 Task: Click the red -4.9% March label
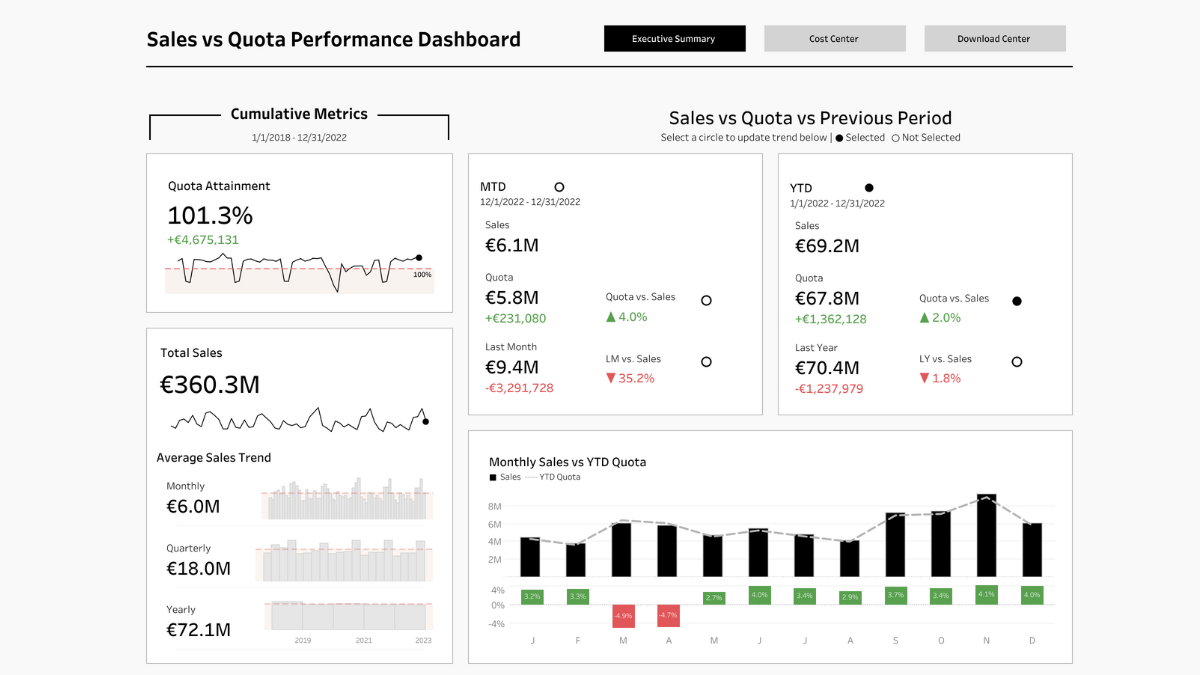pos(622,616)
